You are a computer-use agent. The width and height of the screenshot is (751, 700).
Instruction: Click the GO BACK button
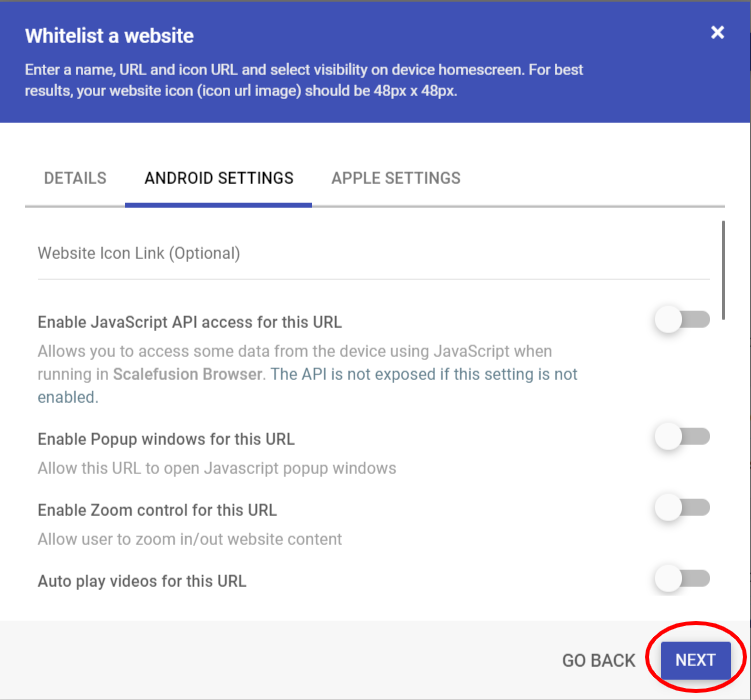click(599, 661)
